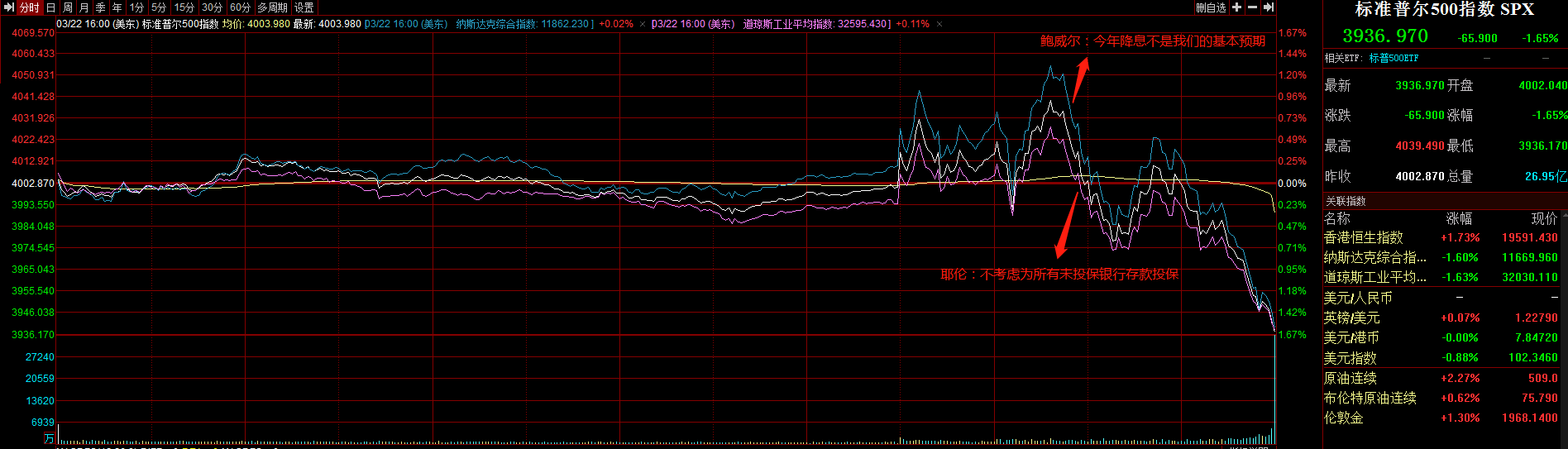Open the 多周期 multi-period view

click(272, 7)
